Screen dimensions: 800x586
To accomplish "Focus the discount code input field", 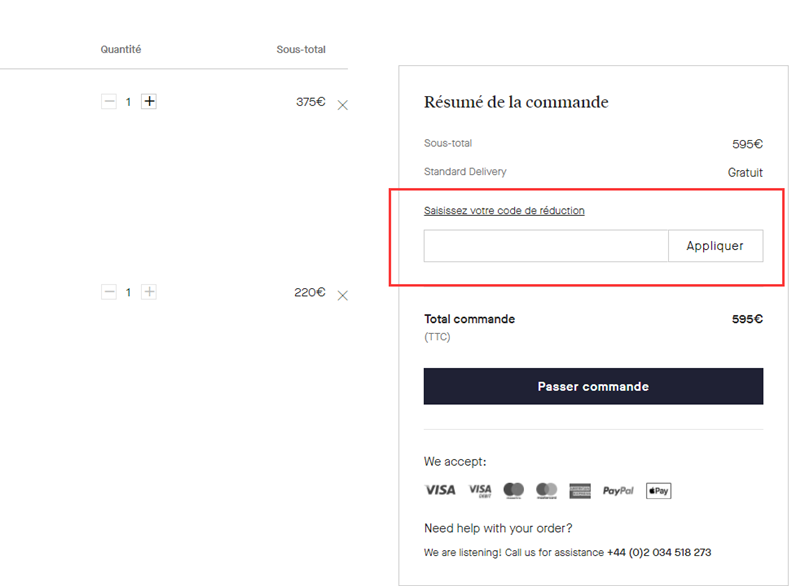I will click(x=545, y=246).
